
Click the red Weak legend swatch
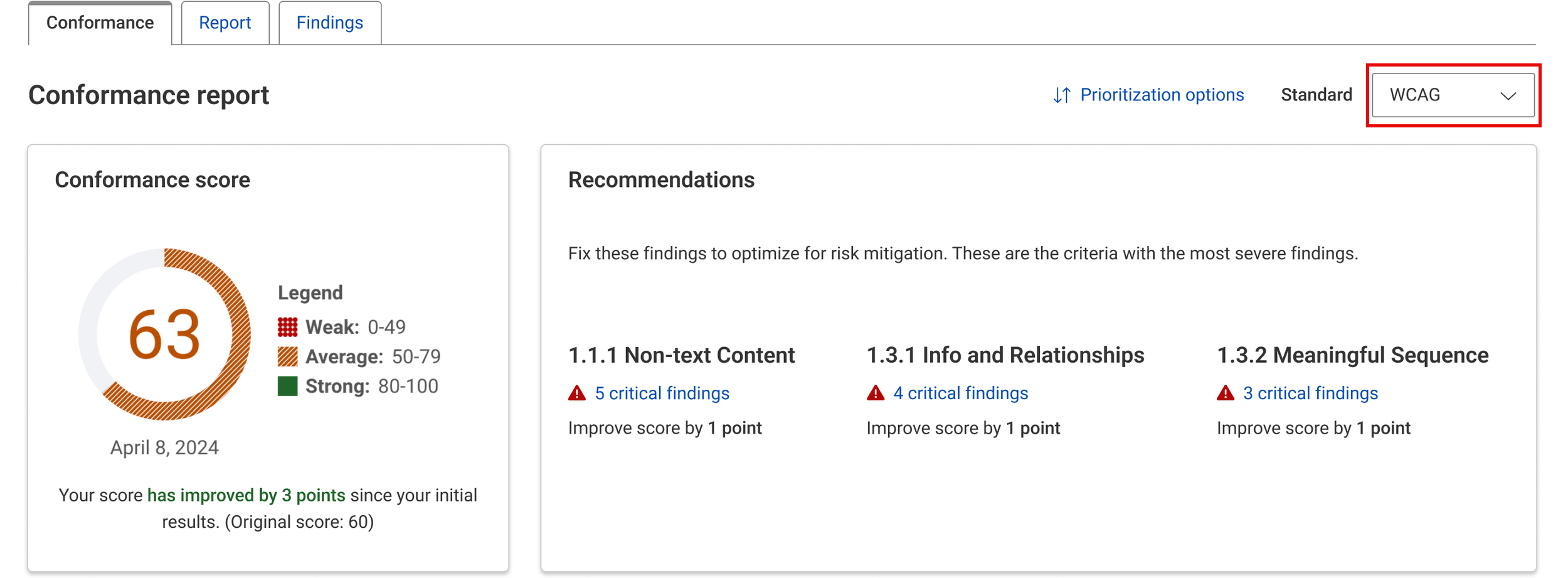pyautogui.click(x=288, y=327)
